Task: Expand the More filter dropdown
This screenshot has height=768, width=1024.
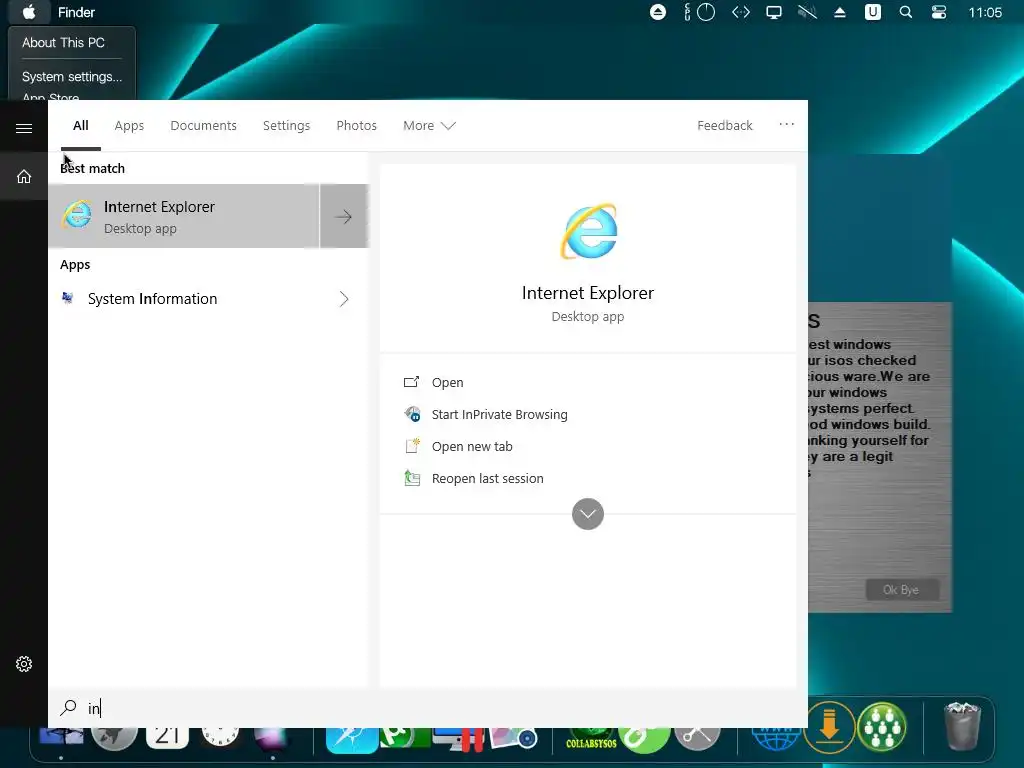Action: click(x=429, y=125)
